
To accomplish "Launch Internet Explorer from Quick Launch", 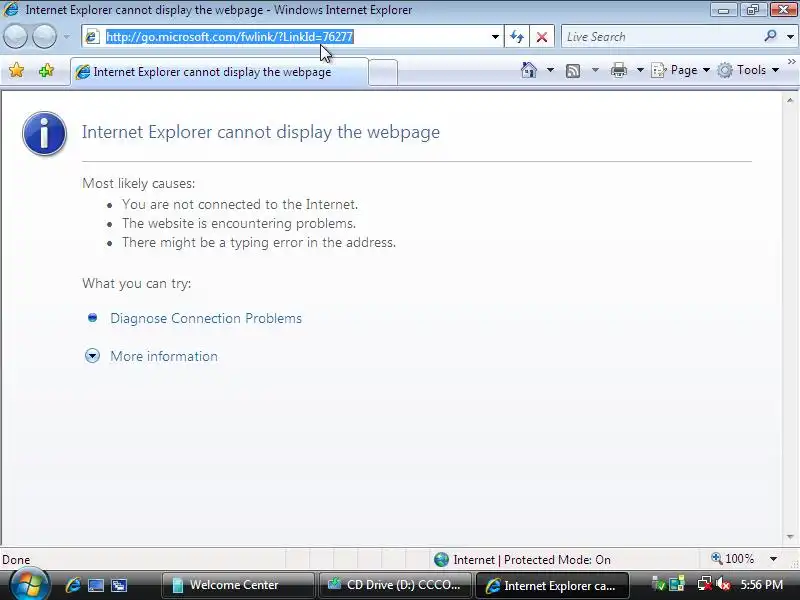I will coord(72,585).
